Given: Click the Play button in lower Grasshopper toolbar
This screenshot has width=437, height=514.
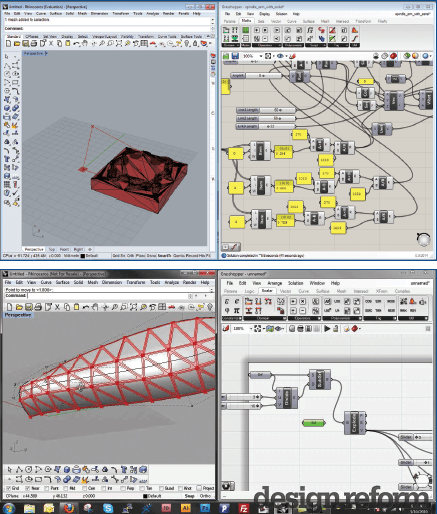Looking at the screenshot, I should pyautogui.click(x=327, y=329).
